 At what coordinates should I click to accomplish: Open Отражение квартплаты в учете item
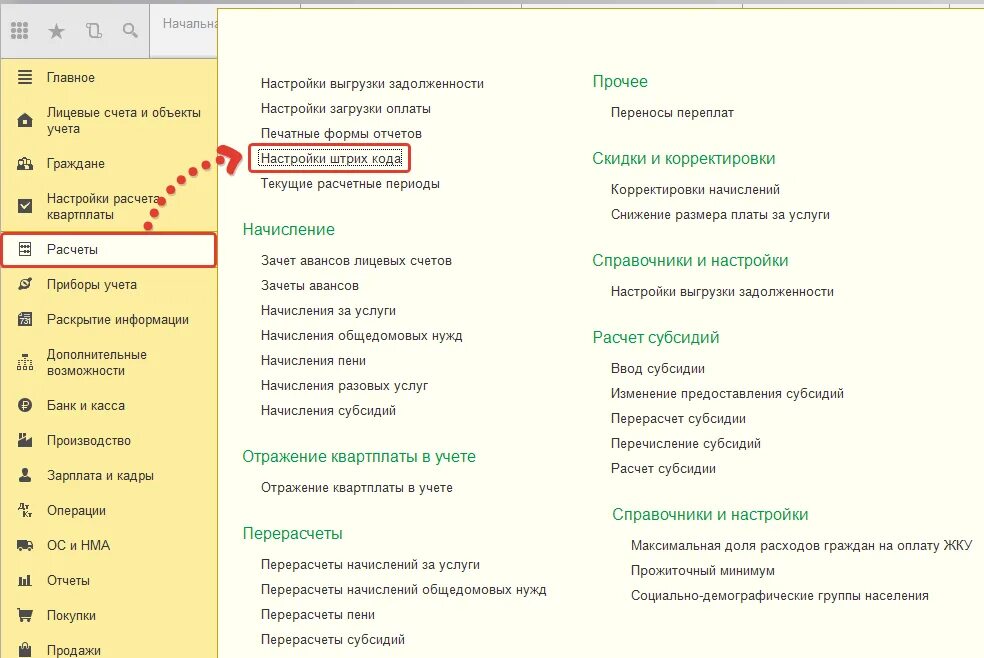click(356, 487)
